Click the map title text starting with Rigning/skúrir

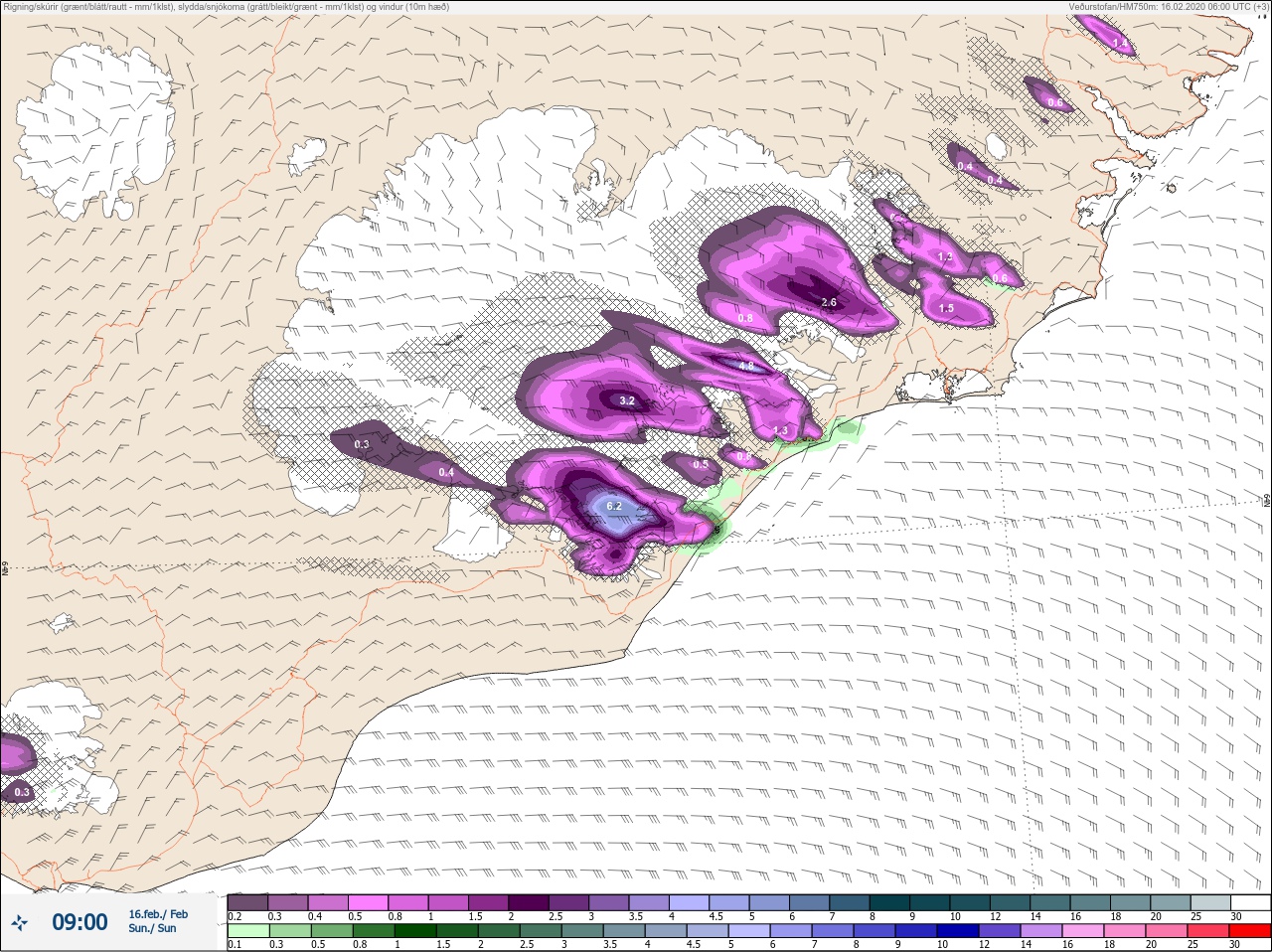coord(226,6)
